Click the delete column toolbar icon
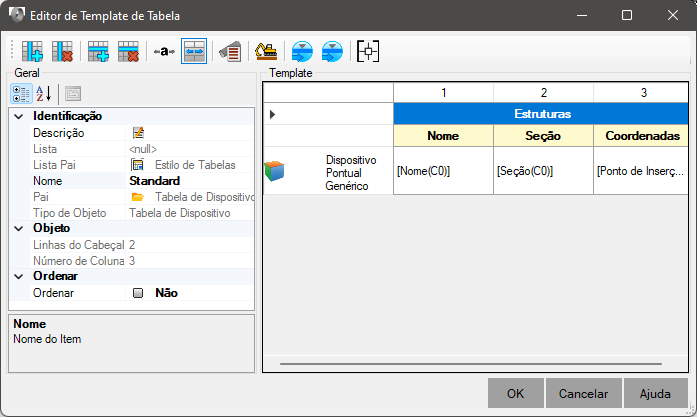The width and height of the screenshot is (697, 417). coord(62,52)
